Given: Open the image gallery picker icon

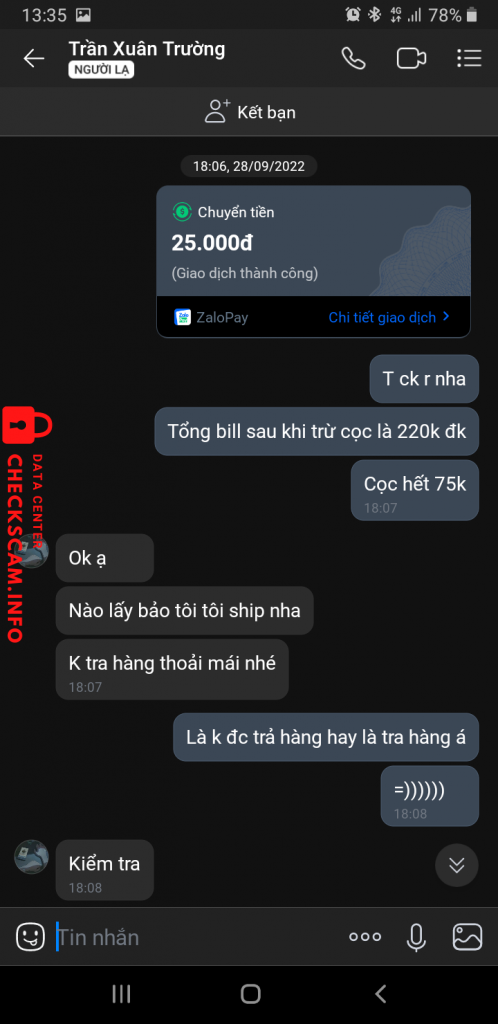Looking at the screenshot, I should click(467, 937).
